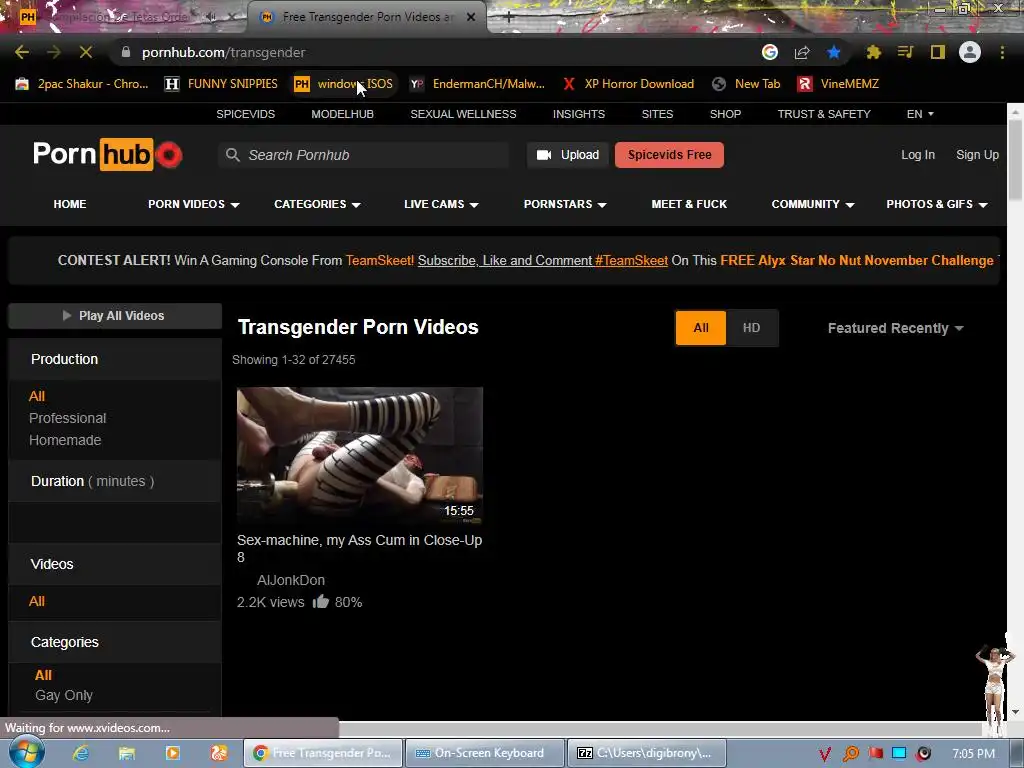Open the share page icon in the address bar

802,52
